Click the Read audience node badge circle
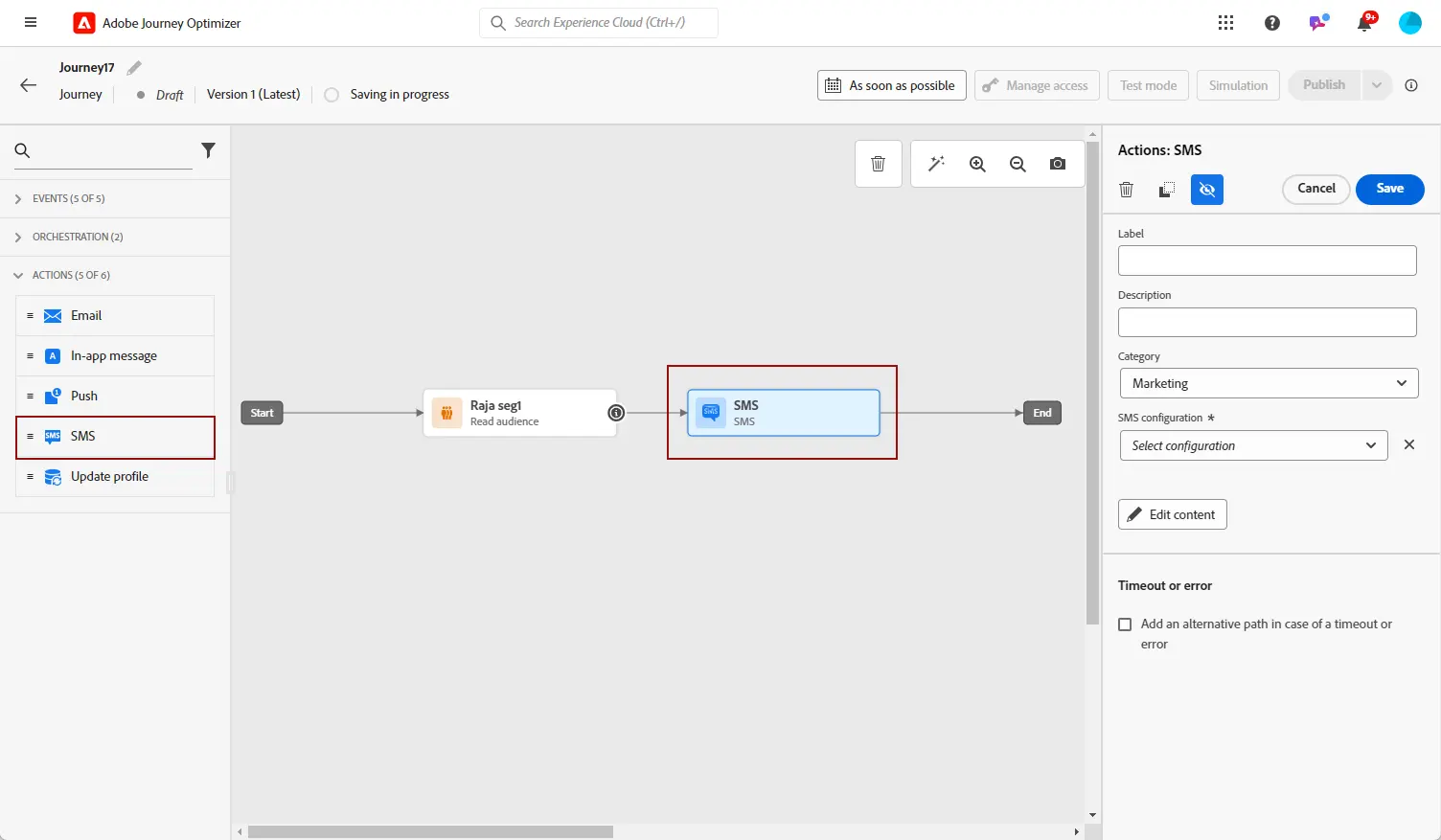The width and height of the screenshot is (1441, 840). [x=616, y=413]
